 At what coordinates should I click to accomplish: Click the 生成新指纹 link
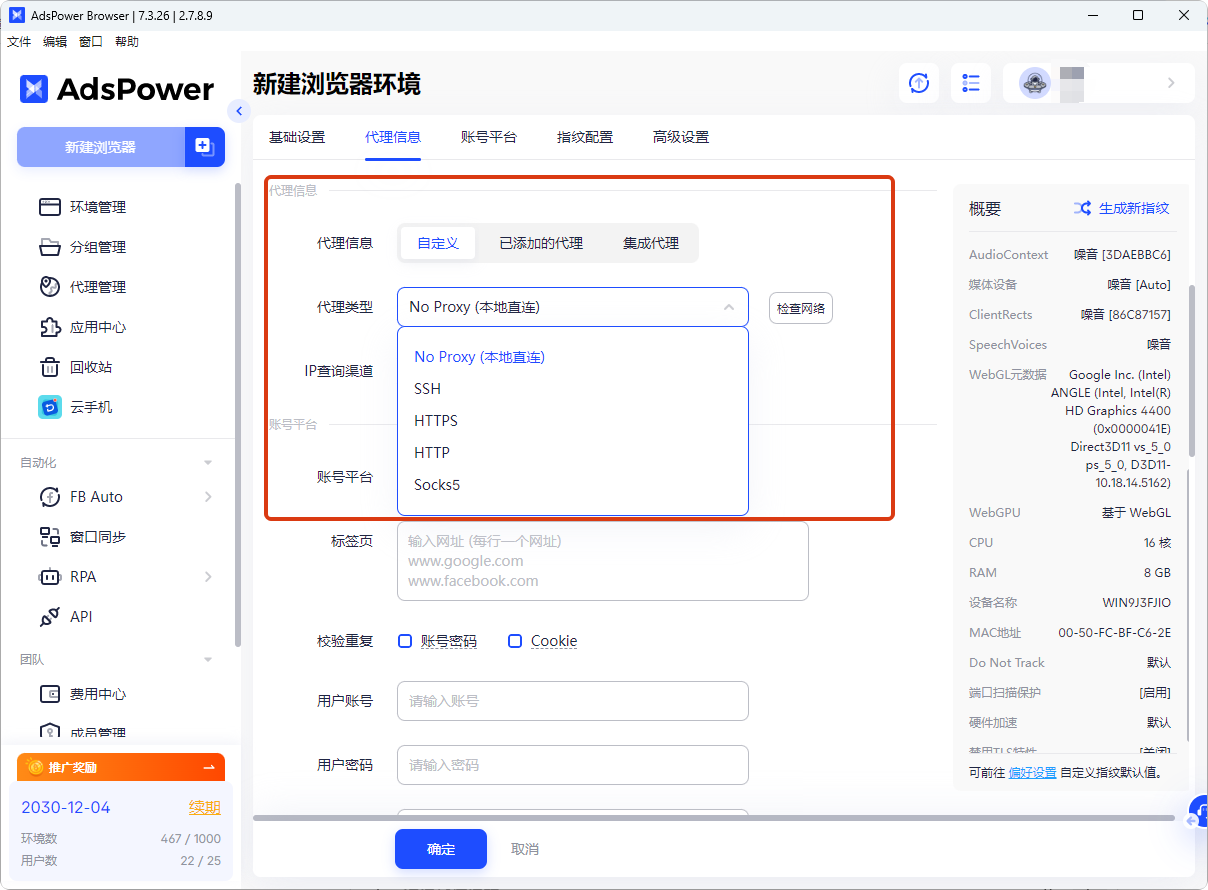coord(1121,208)
